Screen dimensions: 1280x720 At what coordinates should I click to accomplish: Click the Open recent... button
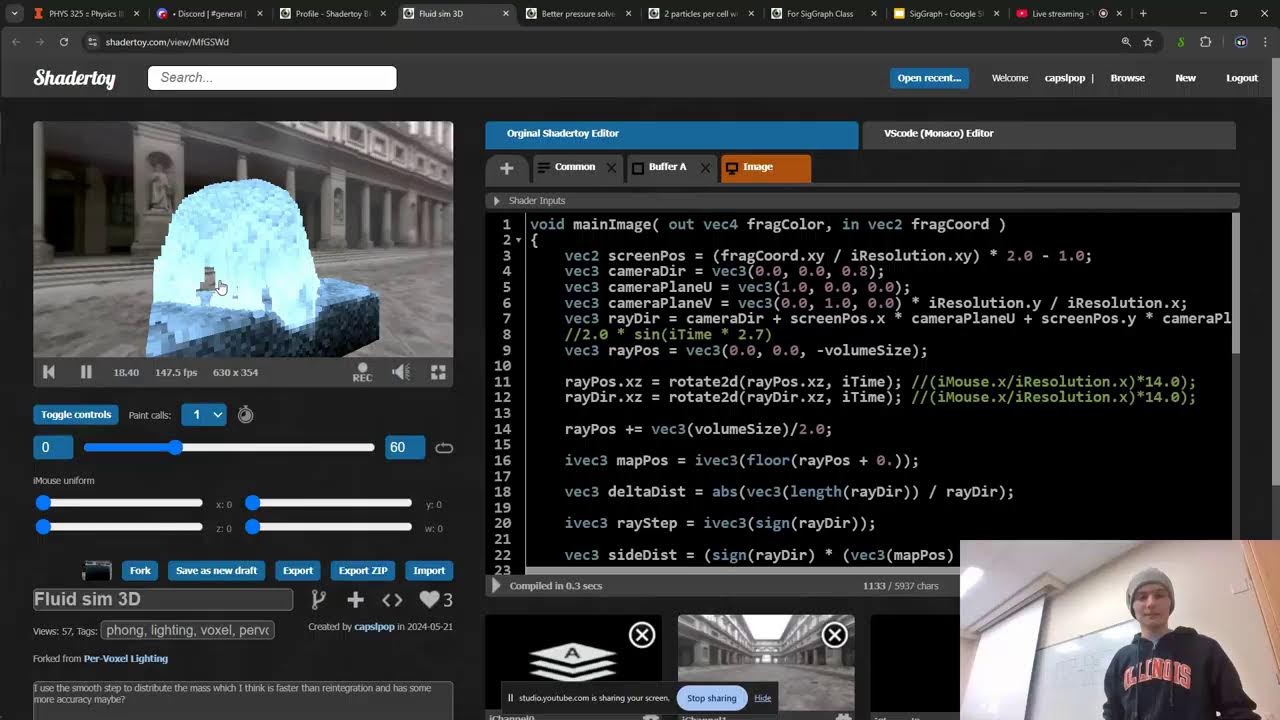[929, 78]
